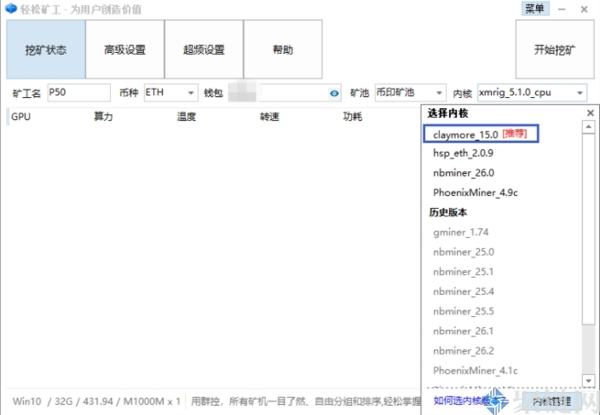The width and height of the screenshot is (600, 415).
Task: Select nbminer_25.1 history version
Action: [463, 272]
